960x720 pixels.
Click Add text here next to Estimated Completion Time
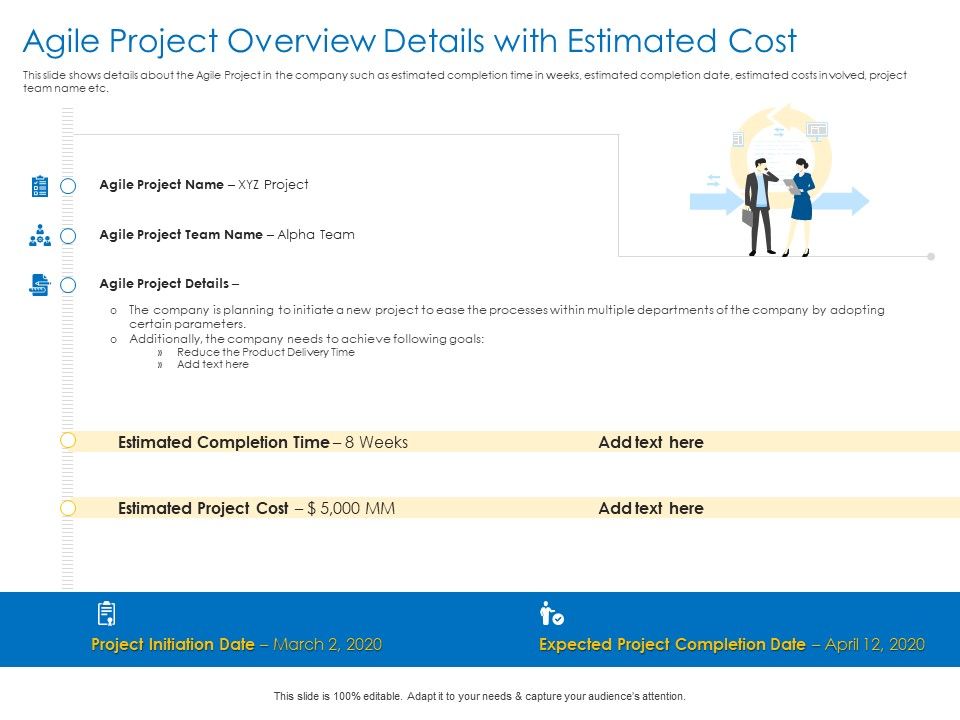point(652,441)
